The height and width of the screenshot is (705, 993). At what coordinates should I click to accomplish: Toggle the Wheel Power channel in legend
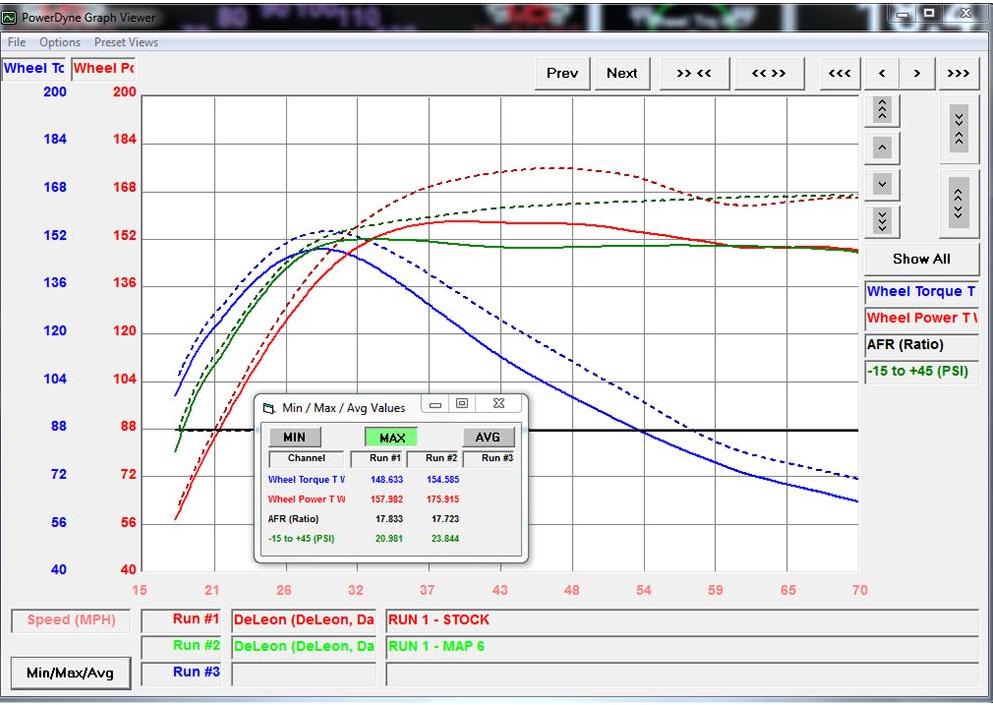pos(921,318)
